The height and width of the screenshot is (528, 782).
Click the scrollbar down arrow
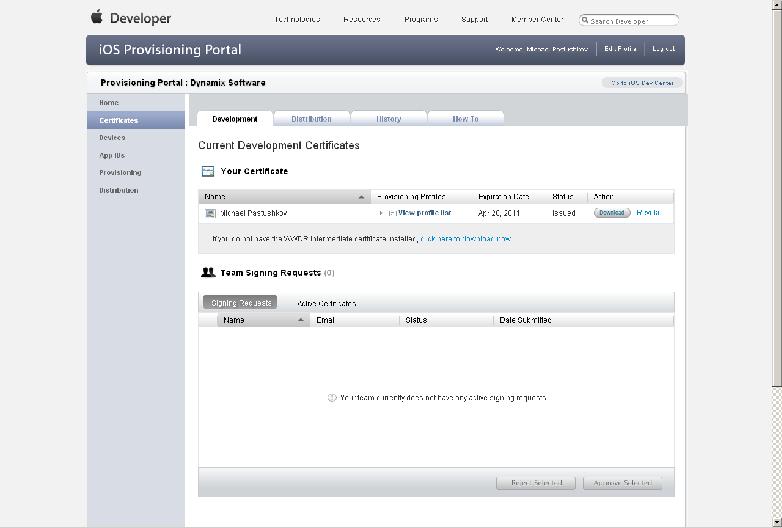777,523
